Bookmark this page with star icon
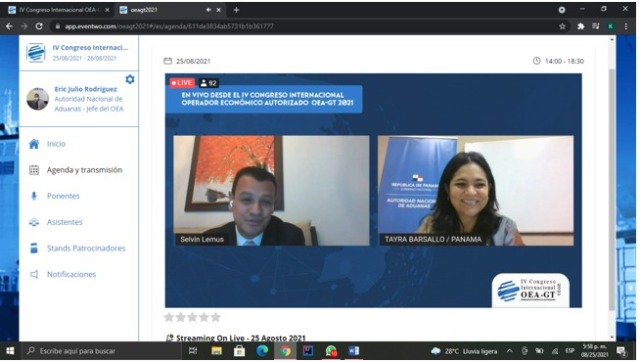This screenshot has height=362, width=640. tap(562, 26)
